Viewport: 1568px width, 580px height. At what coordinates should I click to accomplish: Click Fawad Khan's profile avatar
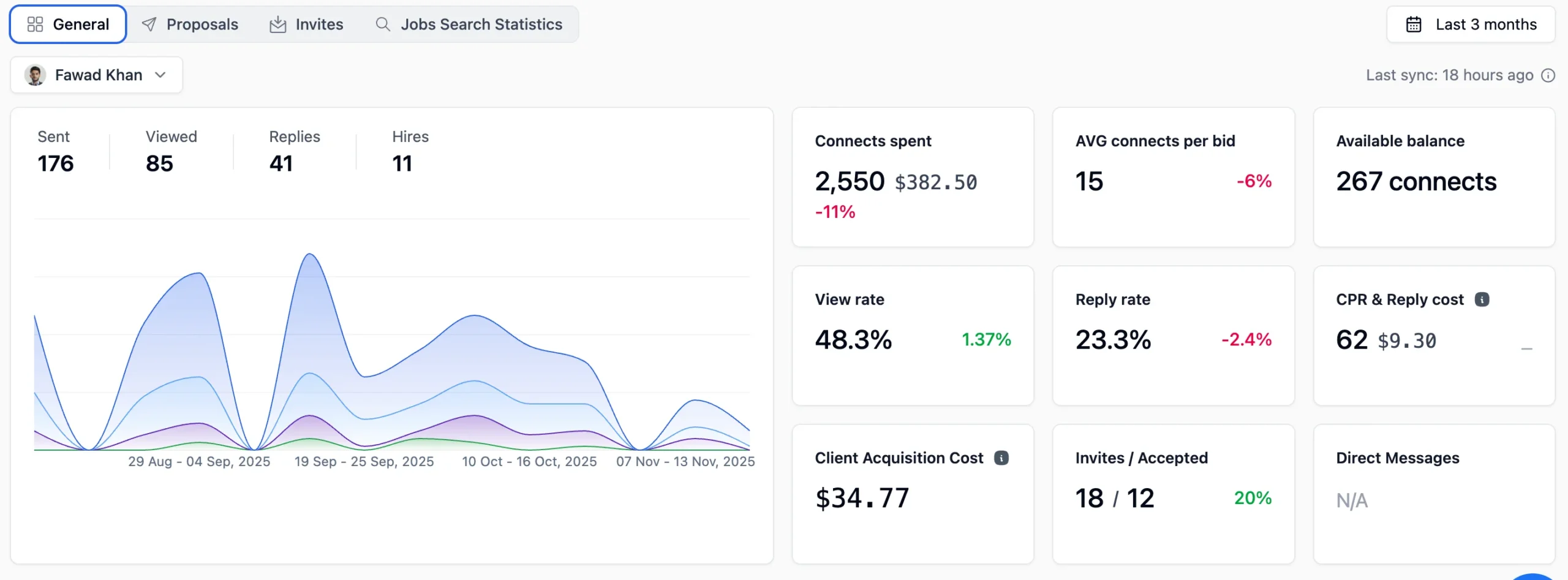tap(35, 75)
